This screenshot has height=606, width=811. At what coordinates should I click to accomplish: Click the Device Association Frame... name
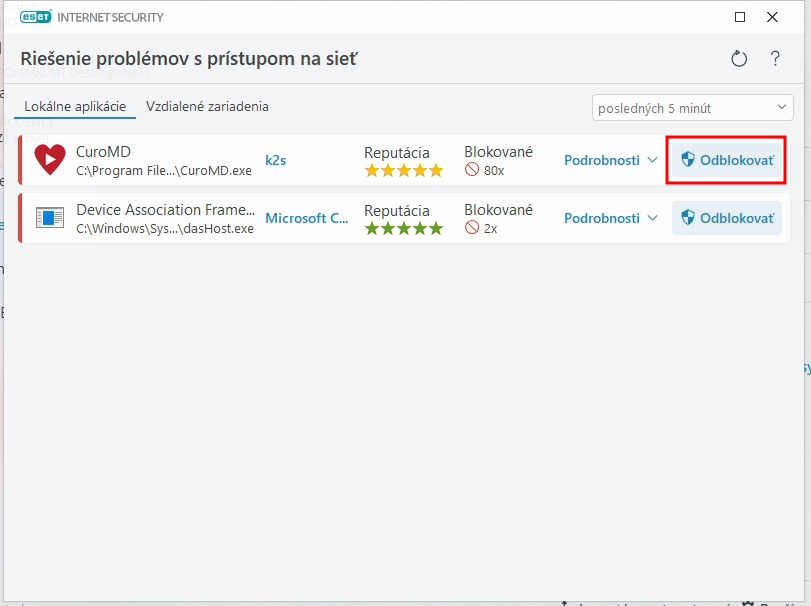(166, 209)
